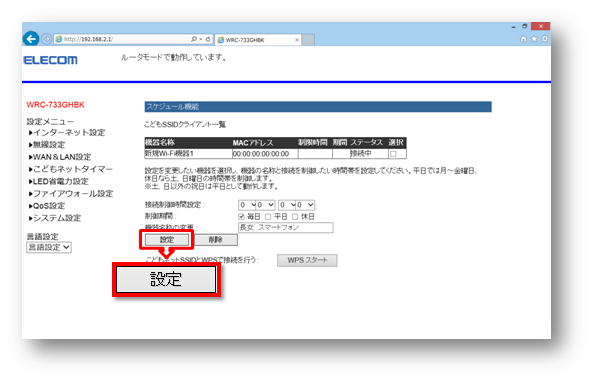
Task: Click the address bar showing 192.168.2.1
Action: (123, 39)
